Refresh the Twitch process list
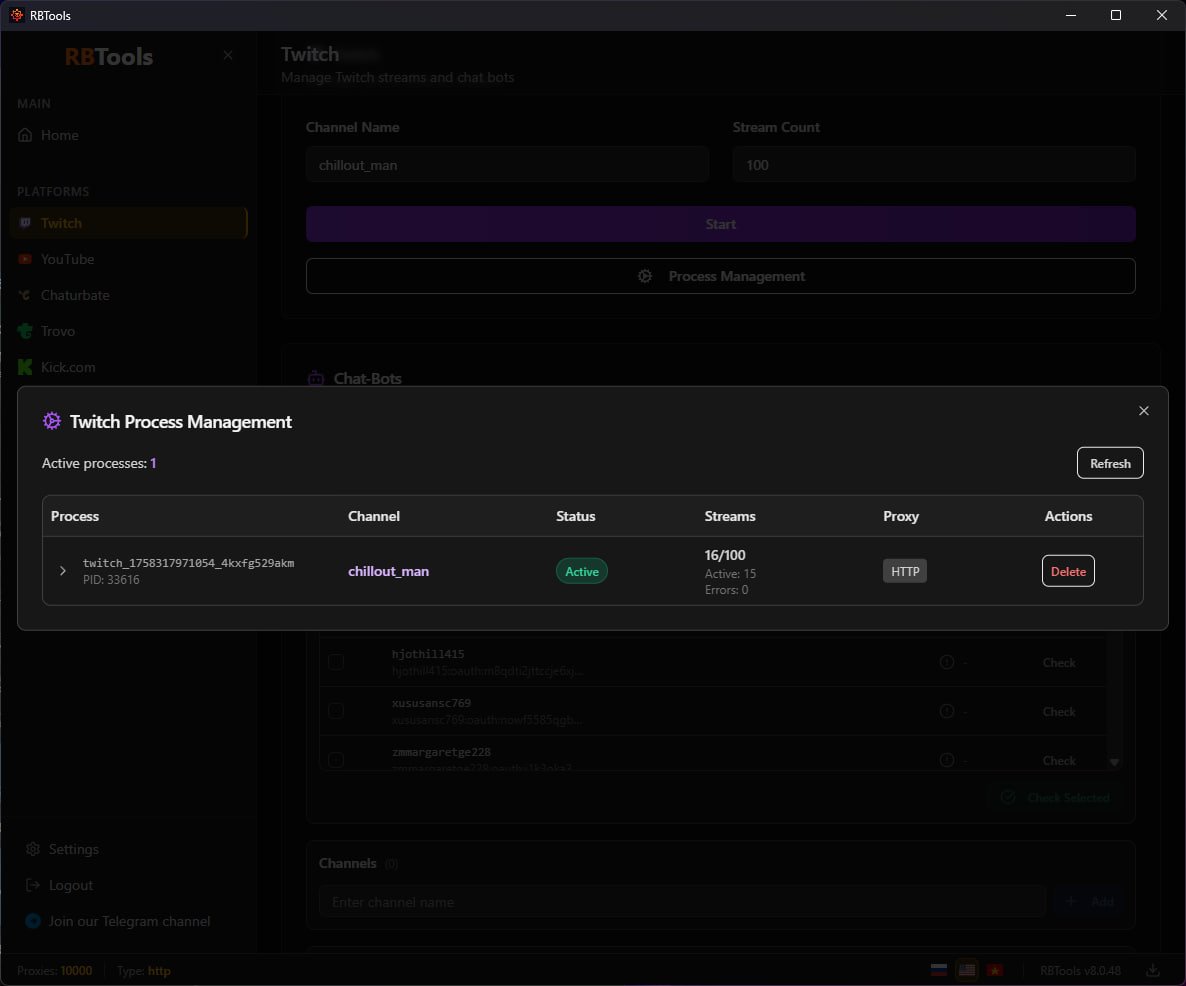This screenshot has height=986, width=1186. pos(1109,463)
